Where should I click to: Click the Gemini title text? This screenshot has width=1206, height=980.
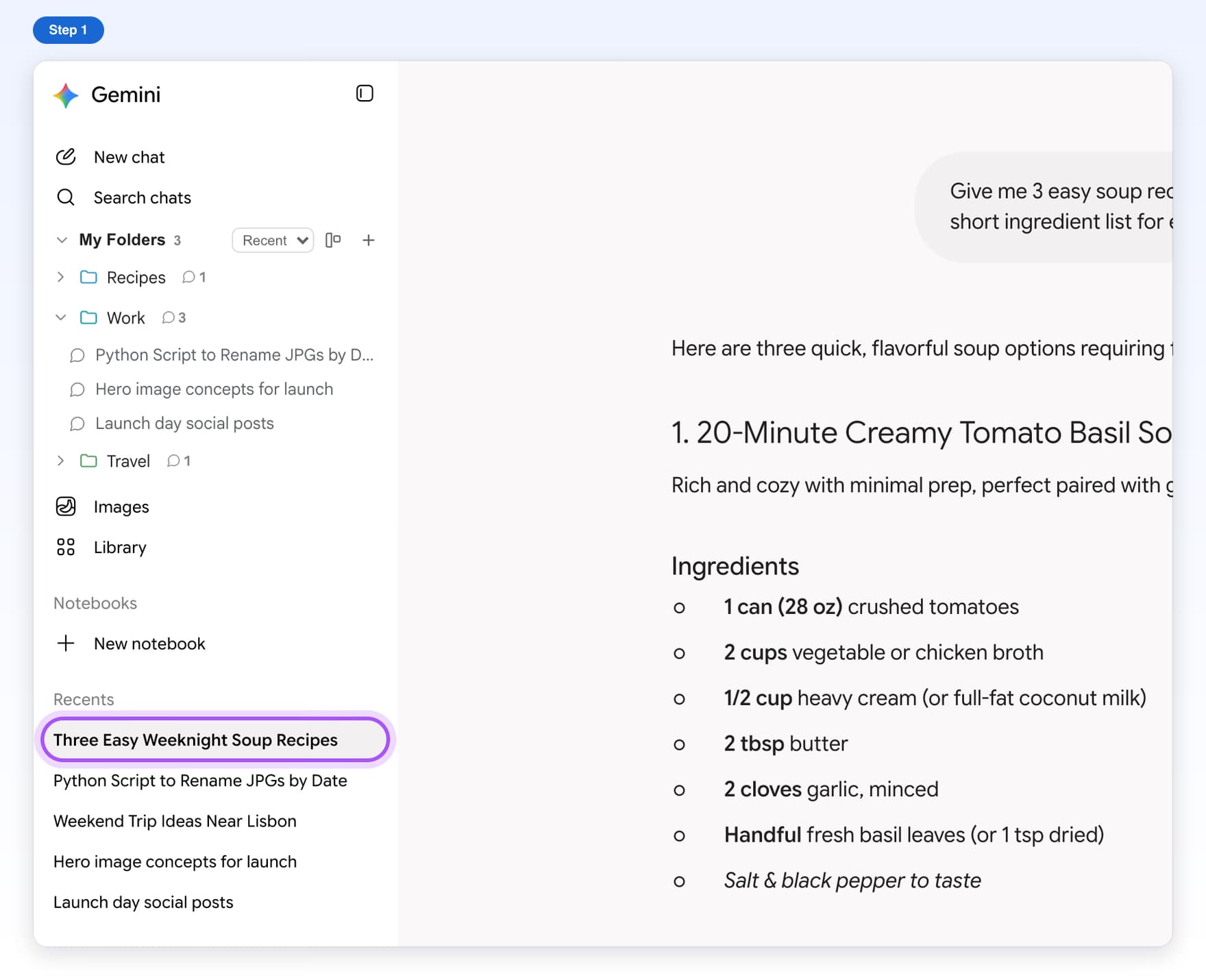click(x=126, y=95)
